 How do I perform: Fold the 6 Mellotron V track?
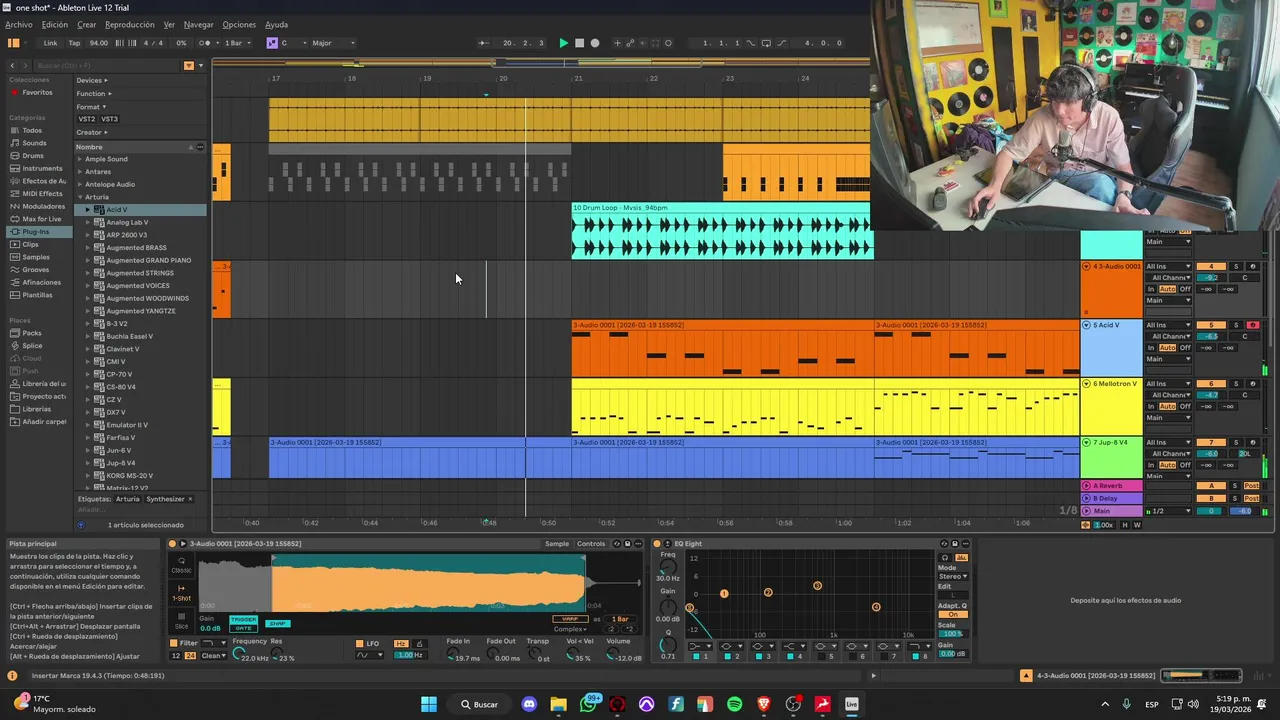1087,384
